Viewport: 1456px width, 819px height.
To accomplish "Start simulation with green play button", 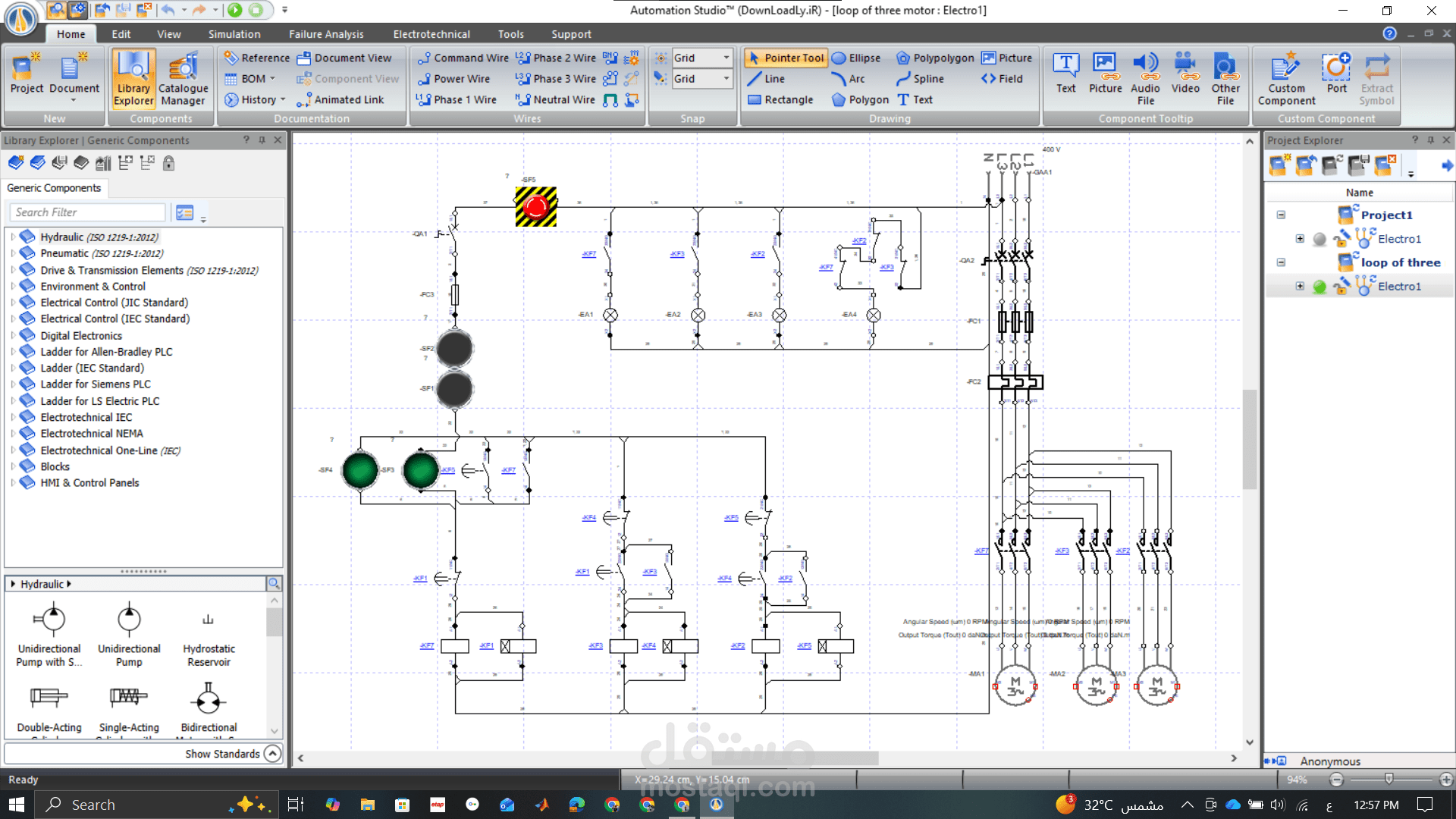I will pos(235,10).
